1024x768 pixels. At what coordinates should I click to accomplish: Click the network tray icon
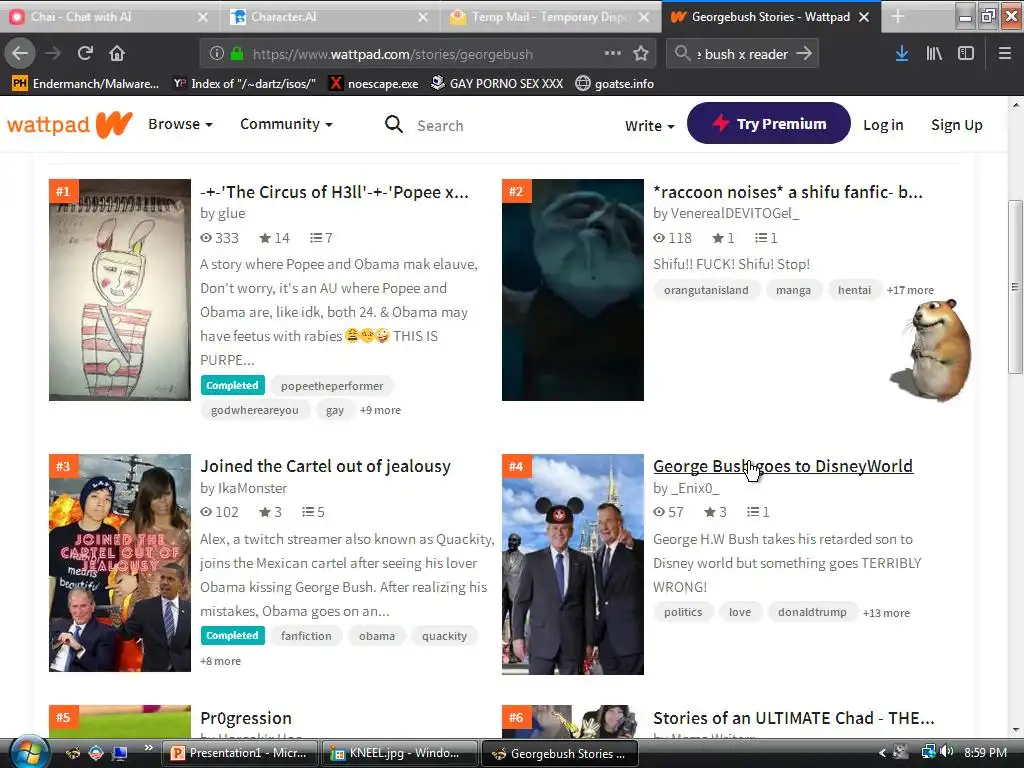coord(928,752)
